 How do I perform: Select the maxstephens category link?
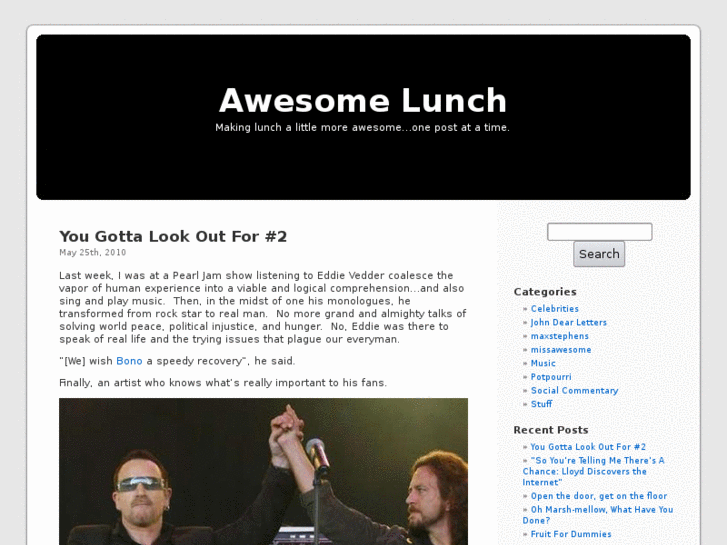(560, 336)
